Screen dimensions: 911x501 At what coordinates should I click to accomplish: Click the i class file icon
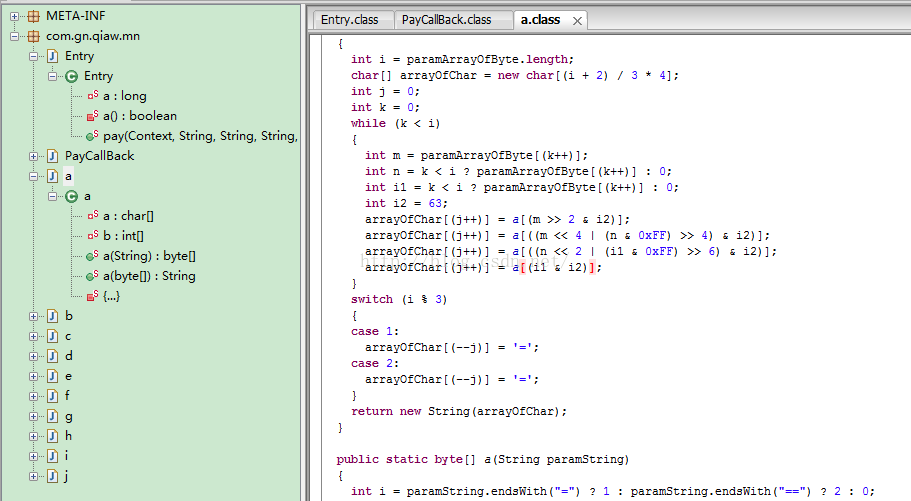53,456
